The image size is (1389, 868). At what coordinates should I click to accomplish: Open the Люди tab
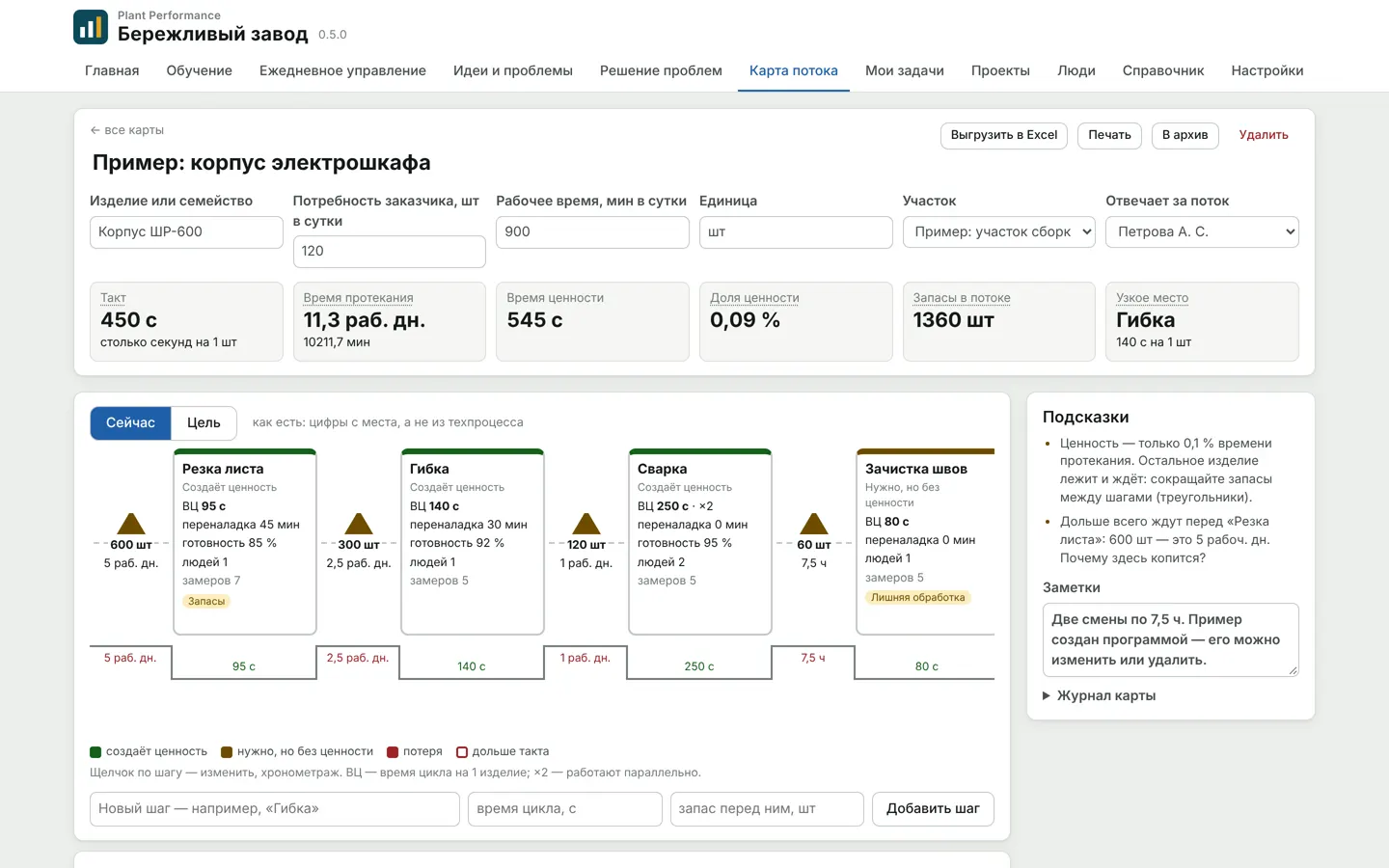[1076, 70]
